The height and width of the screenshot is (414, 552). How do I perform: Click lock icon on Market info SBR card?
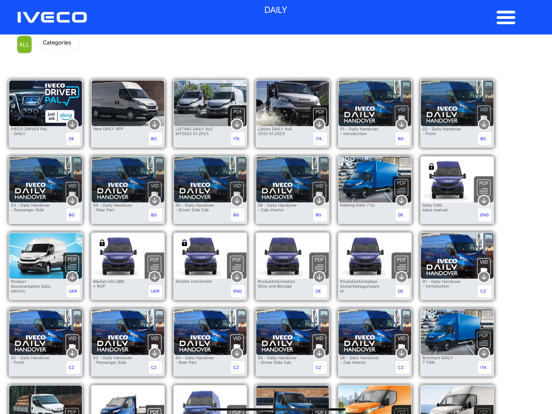tap(102, 243)
